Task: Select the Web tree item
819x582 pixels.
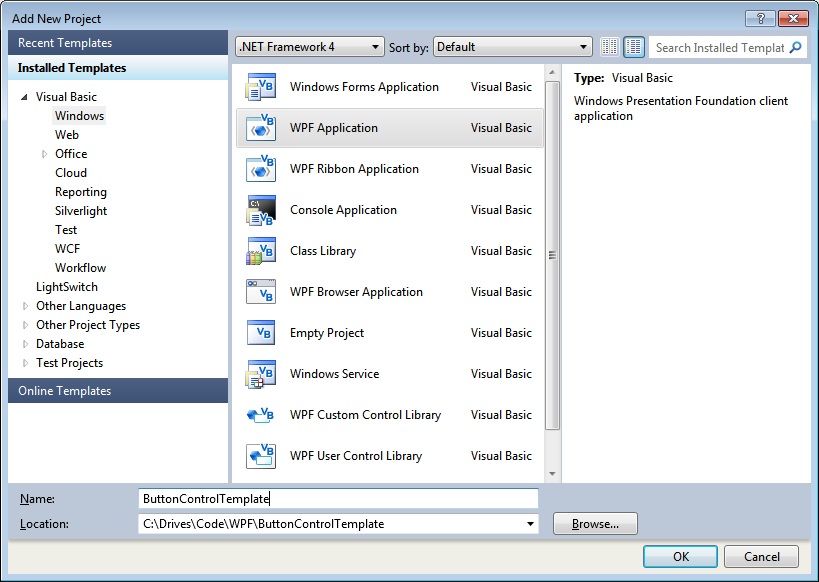Action: tap(67, 135)
